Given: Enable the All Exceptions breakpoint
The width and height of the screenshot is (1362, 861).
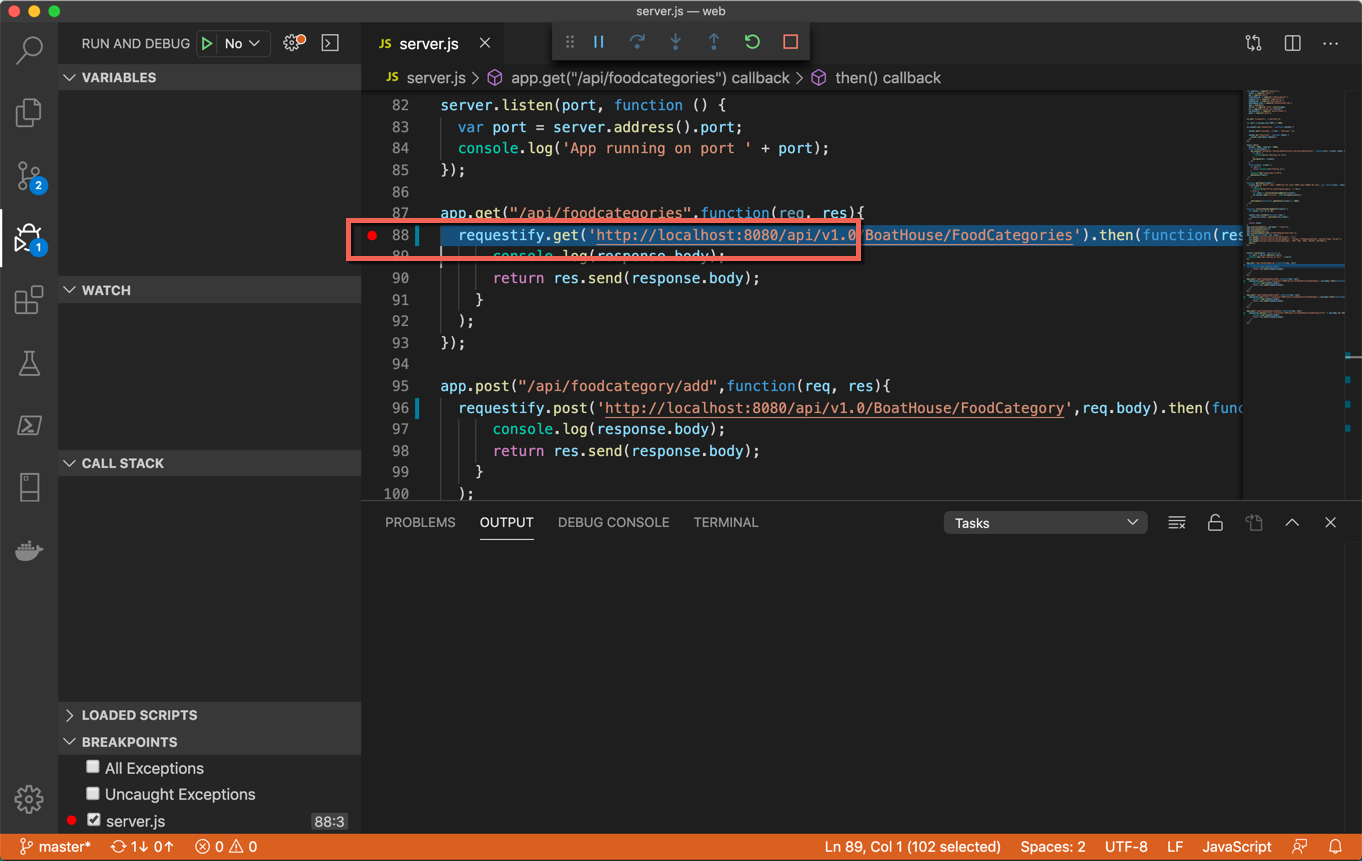Looking at the screenshot, I should [x=93, y=767].
